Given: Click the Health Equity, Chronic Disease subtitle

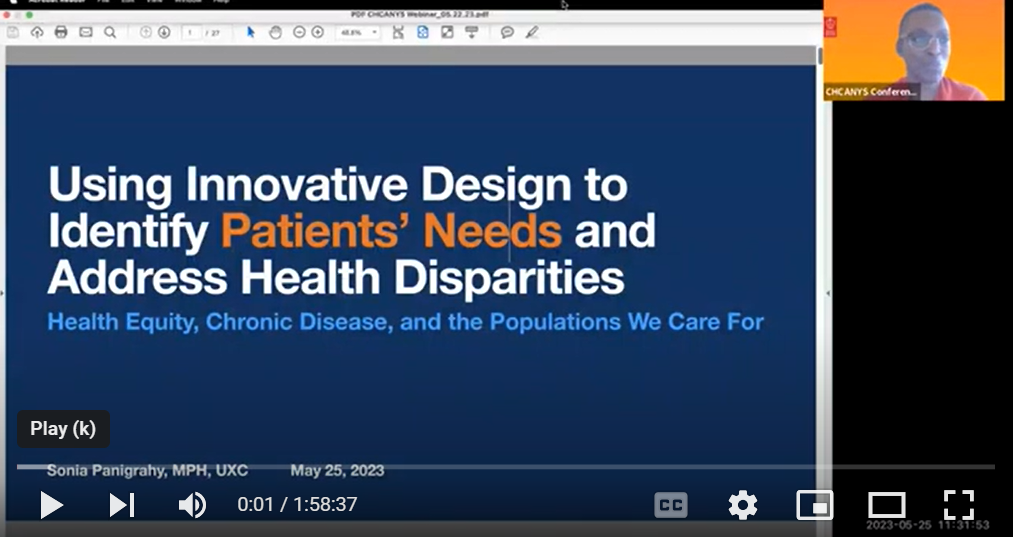Looking at the screenshot, I should click(x=406, y=322).
